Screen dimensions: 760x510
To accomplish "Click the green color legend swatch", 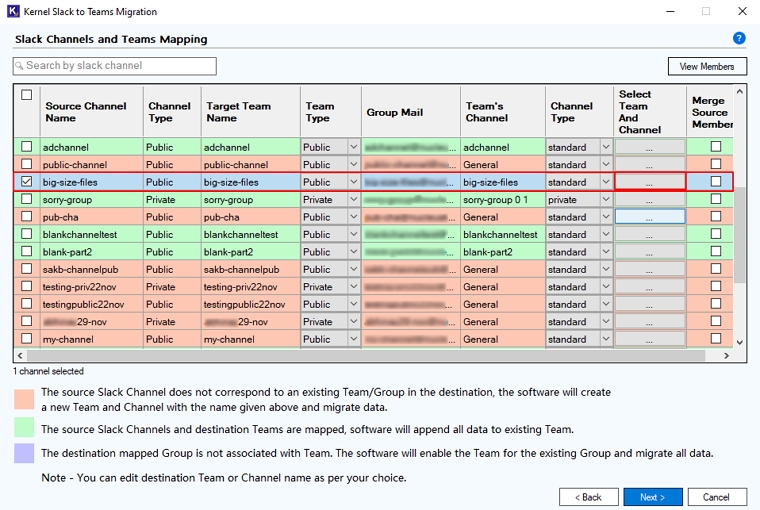I will 24,427.
